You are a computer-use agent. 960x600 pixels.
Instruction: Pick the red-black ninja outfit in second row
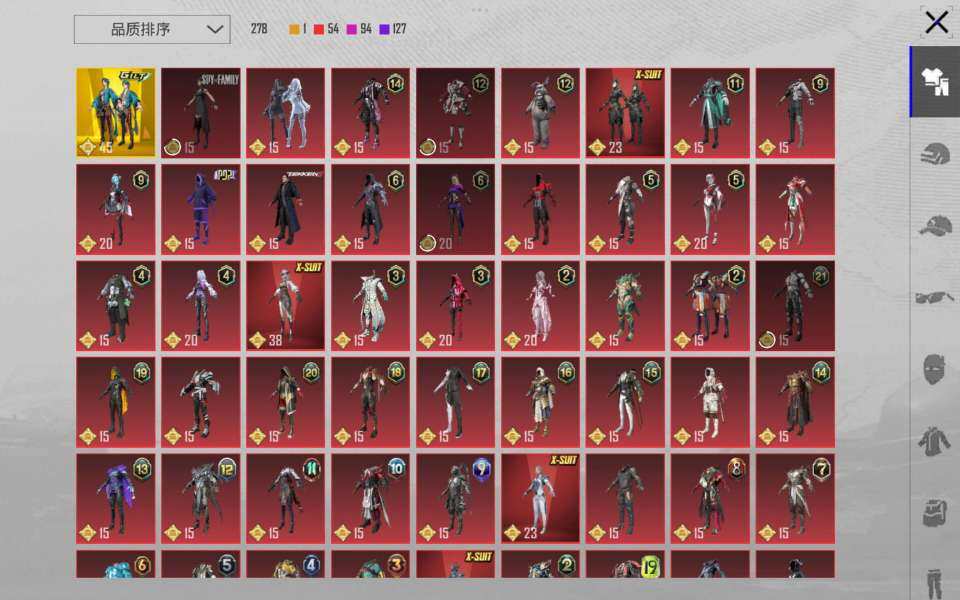(x=541, y=209)
